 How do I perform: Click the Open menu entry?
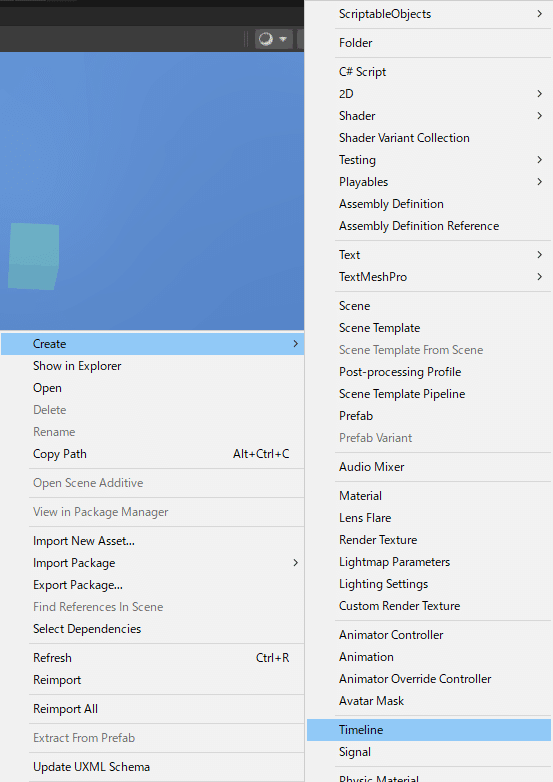pyautogui.click(x=47, y=388)
